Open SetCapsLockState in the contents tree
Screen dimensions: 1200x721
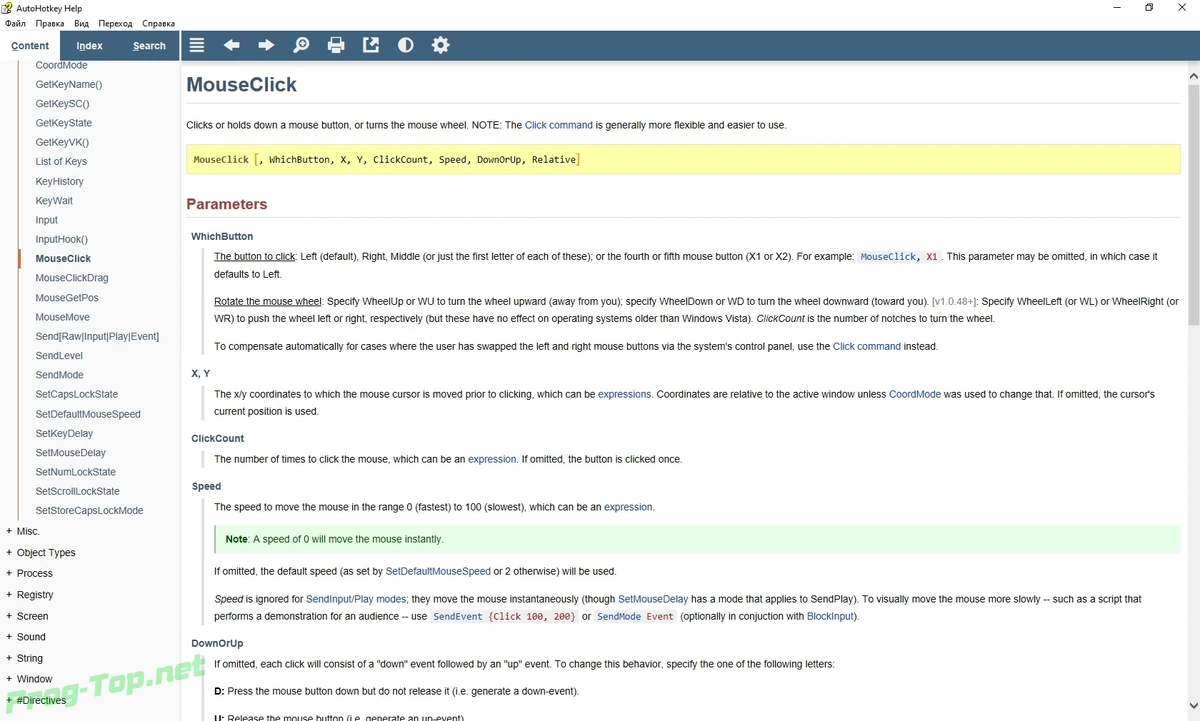(x=76, y=394)
